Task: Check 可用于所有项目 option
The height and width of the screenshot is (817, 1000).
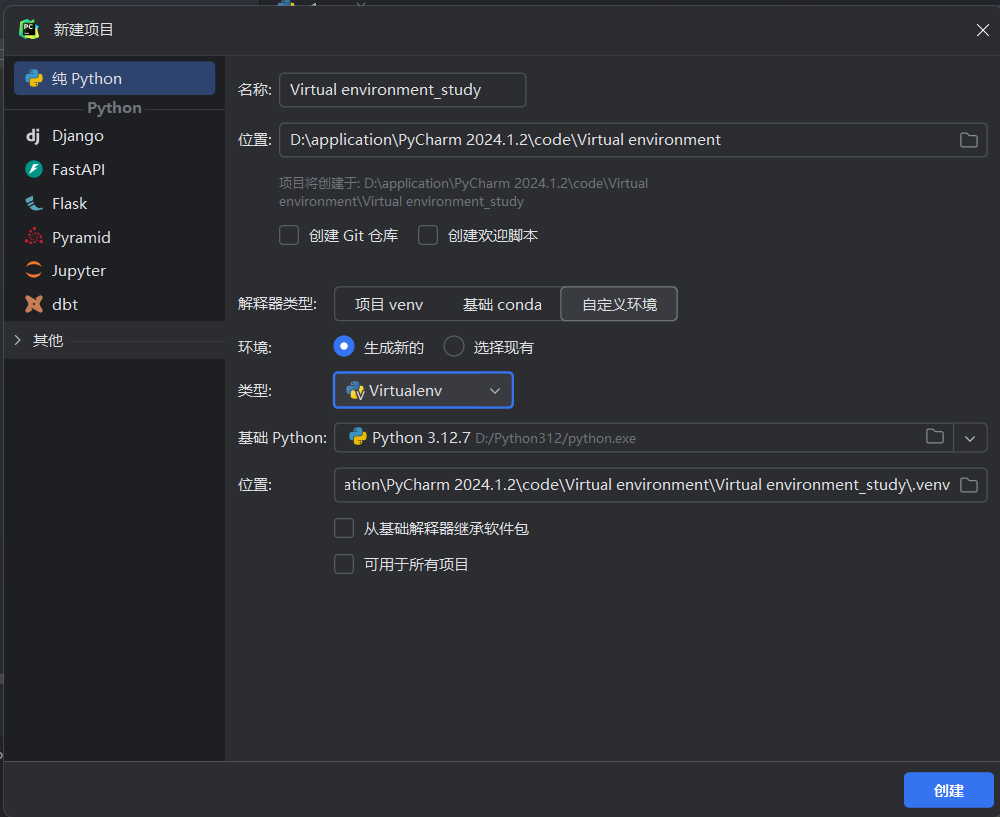Action: (344, 564)
